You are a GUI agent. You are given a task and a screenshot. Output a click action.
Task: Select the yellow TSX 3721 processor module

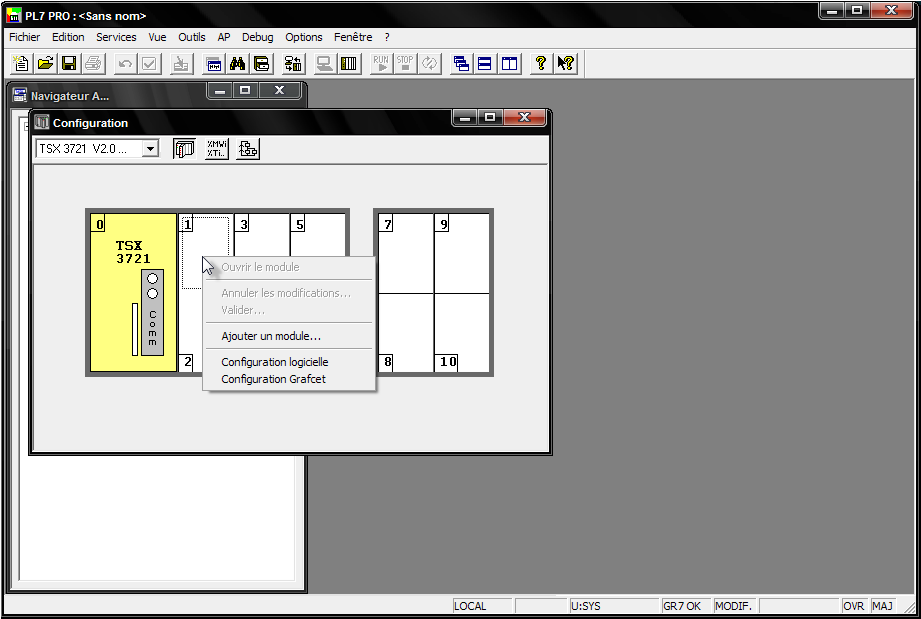133,292
